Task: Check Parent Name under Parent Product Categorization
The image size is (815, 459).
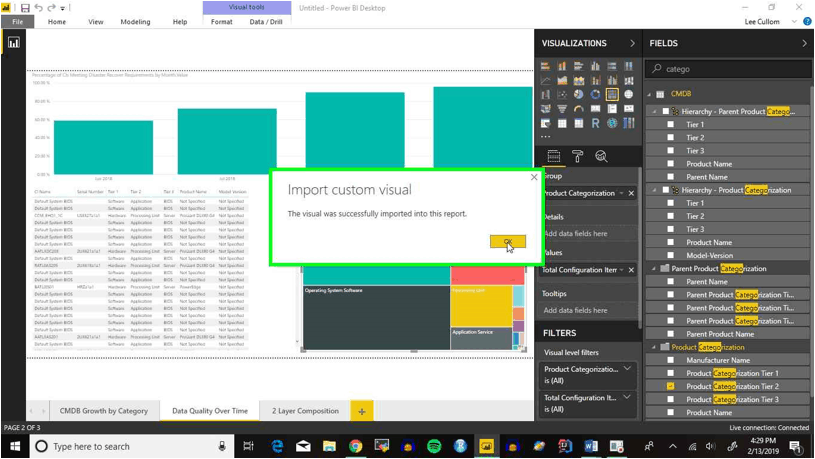Action: (671, 282)
